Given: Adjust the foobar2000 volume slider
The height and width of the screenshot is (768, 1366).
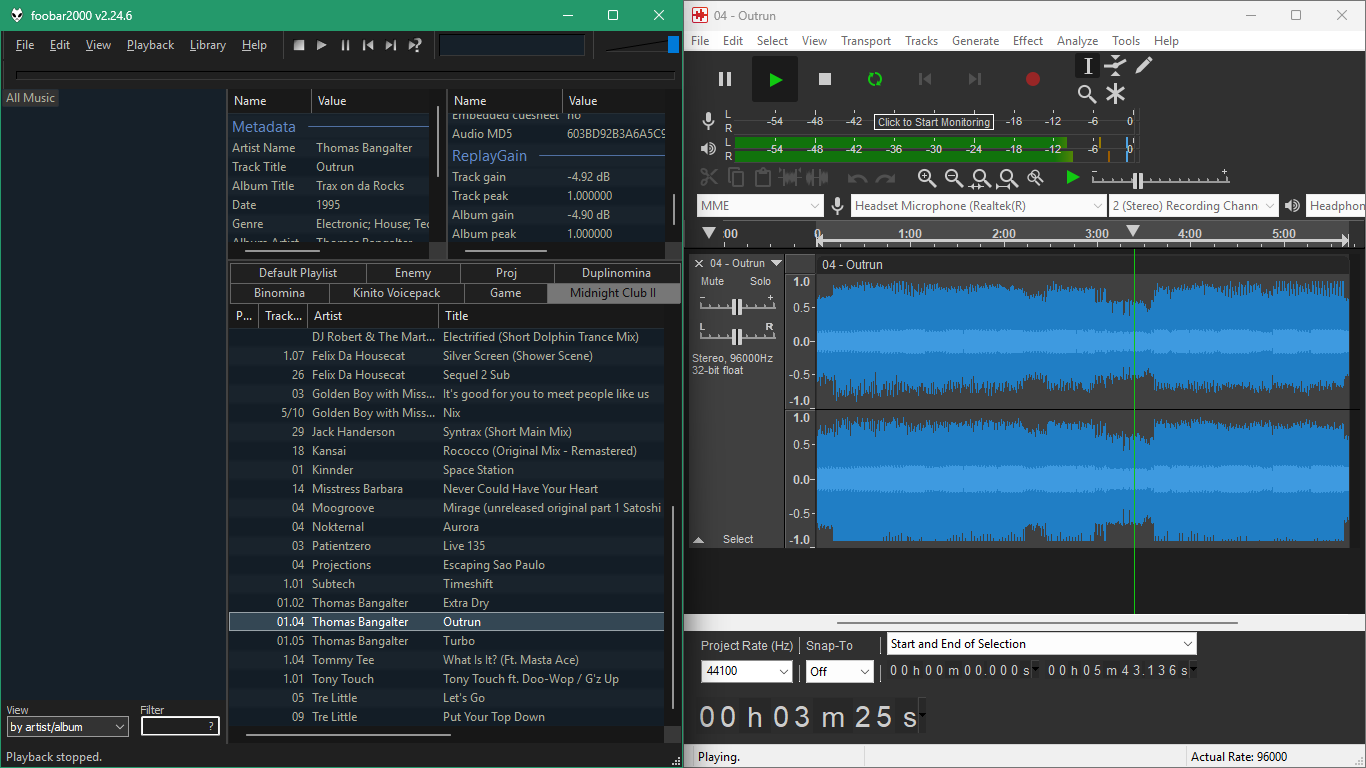Looking at the screenshot, I should coord(673,45).
